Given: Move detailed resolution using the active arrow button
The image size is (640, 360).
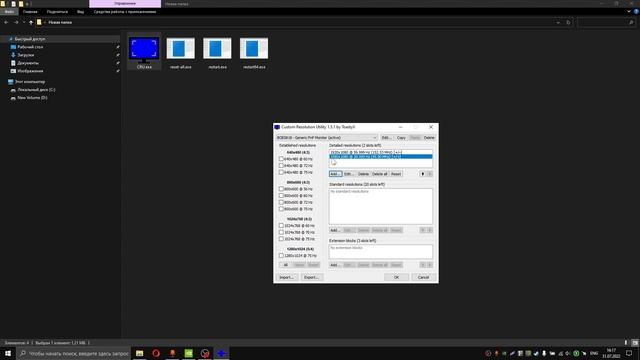Looking at the screenshot, I should [423, 174].
